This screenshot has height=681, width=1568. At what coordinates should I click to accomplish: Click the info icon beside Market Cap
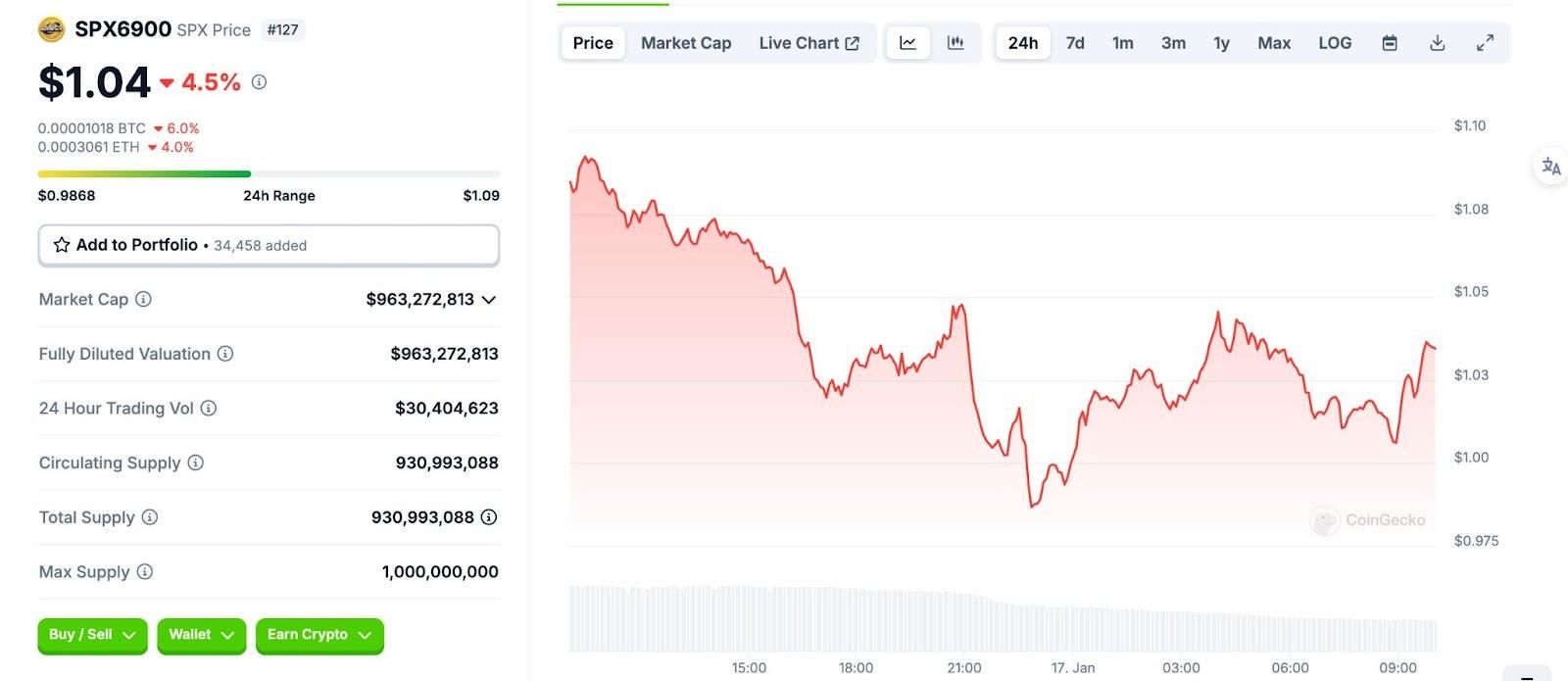(x=143, y=299)
